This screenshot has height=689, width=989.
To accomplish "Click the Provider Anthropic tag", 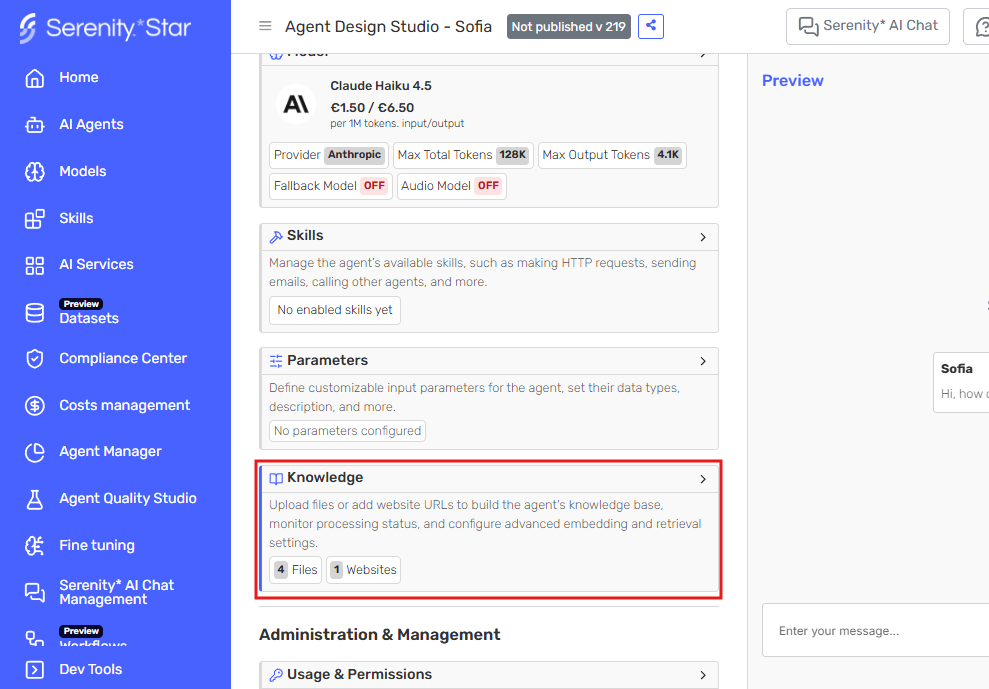I will click(x=329, y=155).
